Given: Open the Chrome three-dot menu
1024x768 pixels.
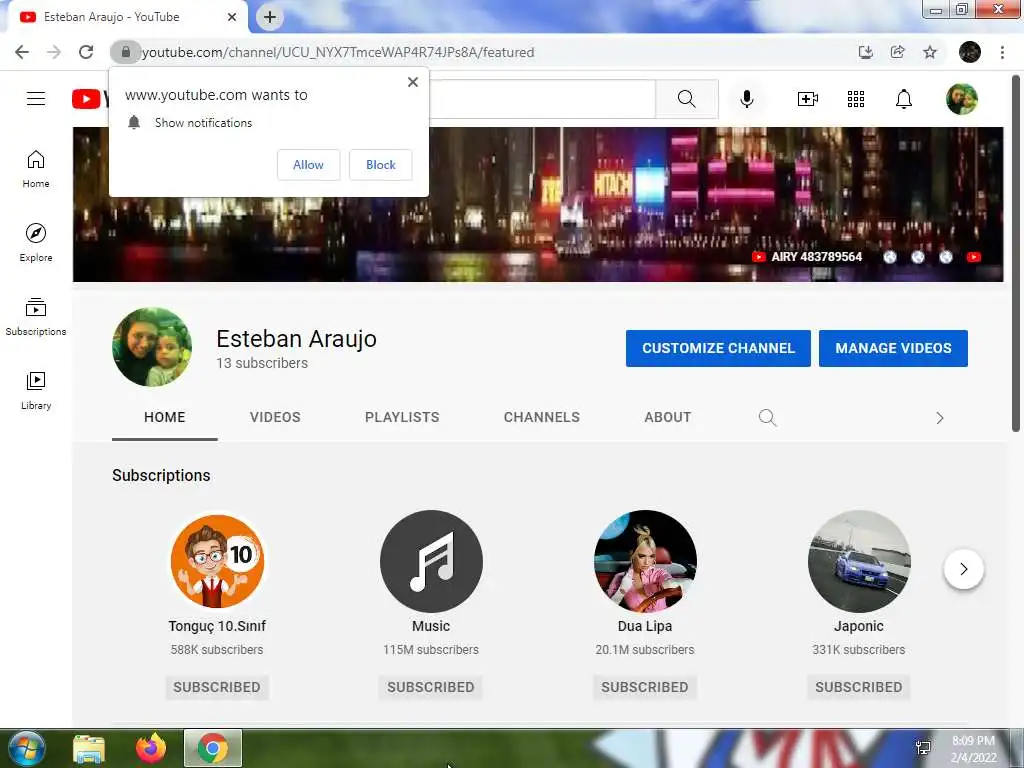Looking at the screenshot, I should (1002, 52).
